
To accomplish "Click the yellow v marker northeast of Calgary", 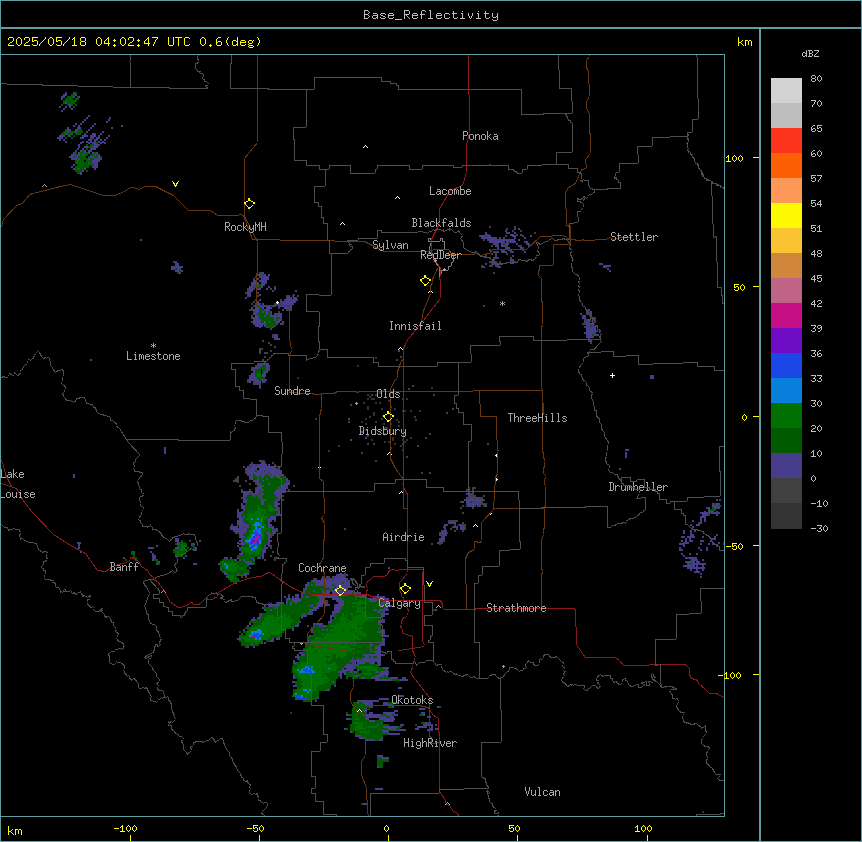I will [x=429, y=584].
